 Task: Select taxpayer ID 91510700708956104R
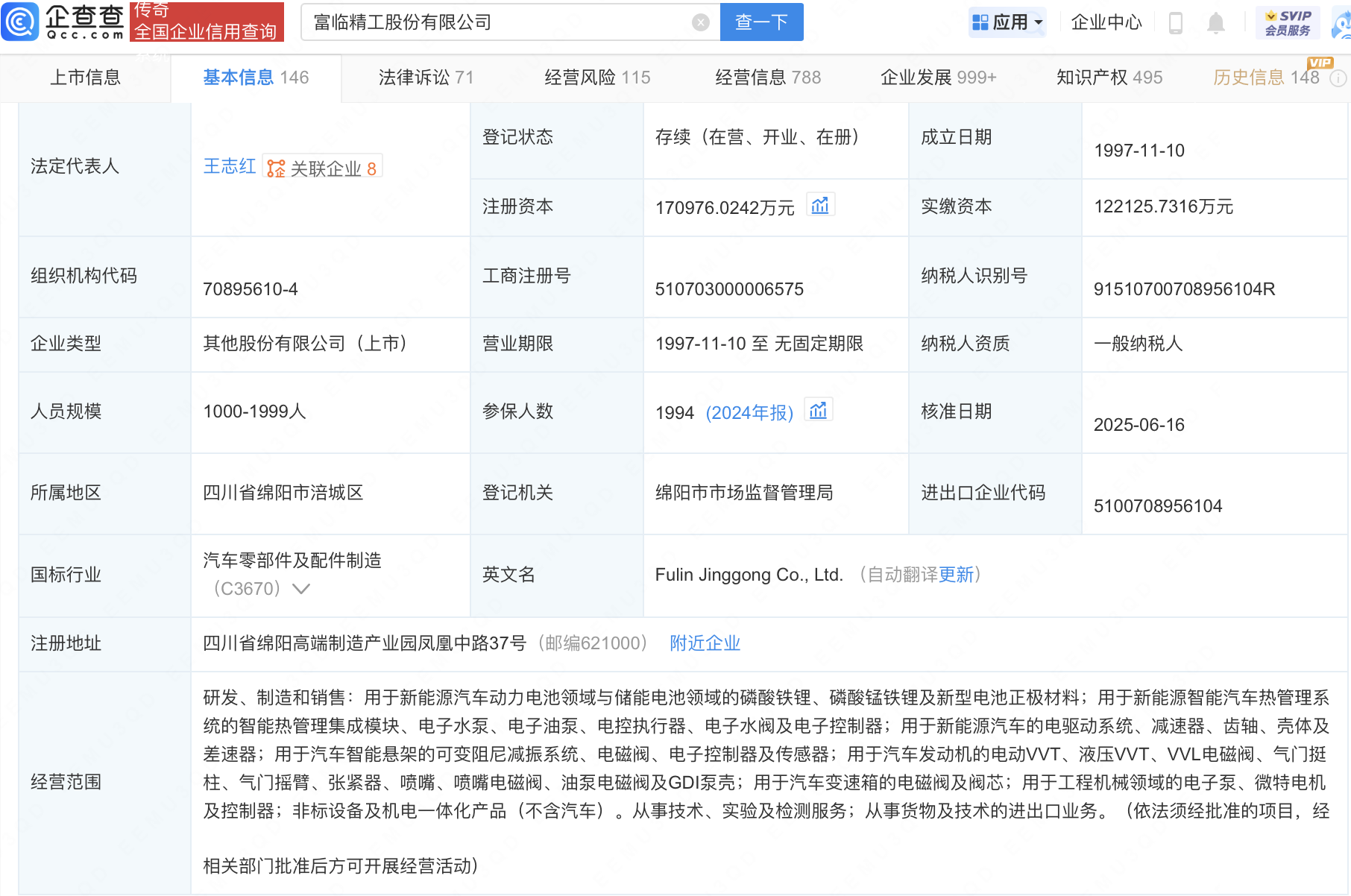[x=1185, y=289]
